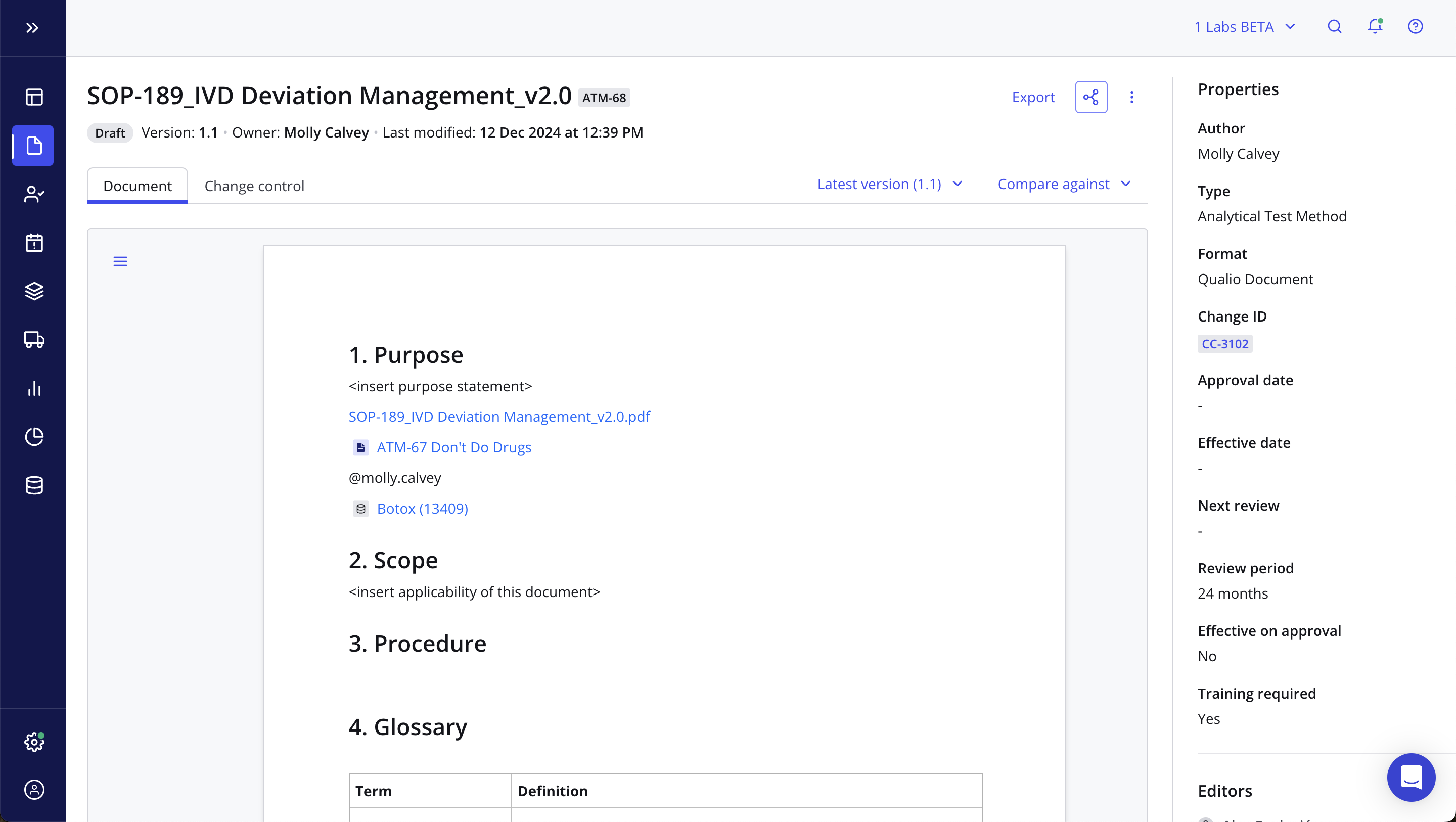Select the Training sidebar icon

33,194
